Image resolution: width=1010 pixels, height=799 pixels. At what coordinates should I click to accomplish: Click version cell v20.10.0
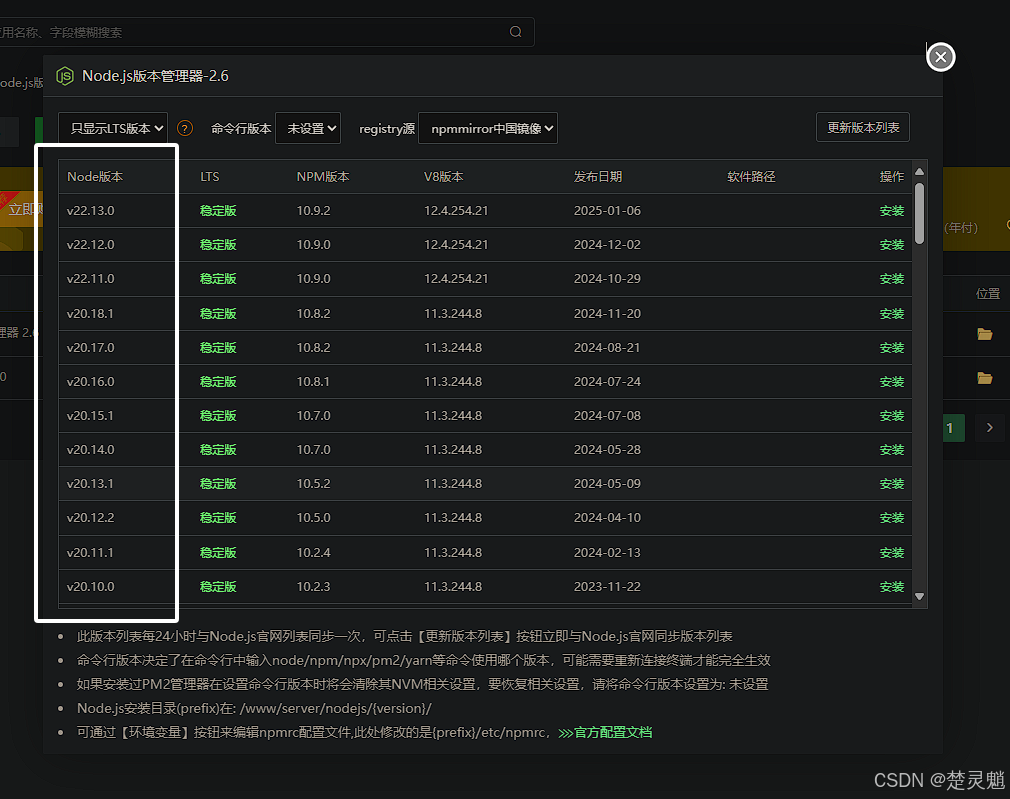pyautogui.click(x=90, y=587)
